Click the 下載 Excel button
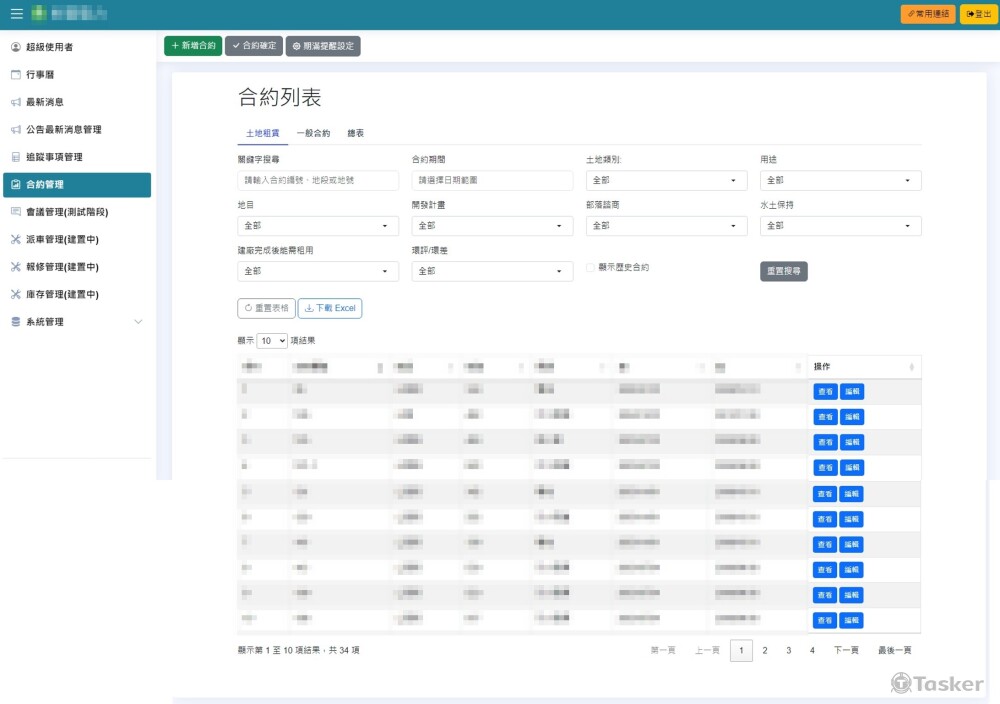The height and width of the screenshot is (704, 1000). (x=330, y=308)
